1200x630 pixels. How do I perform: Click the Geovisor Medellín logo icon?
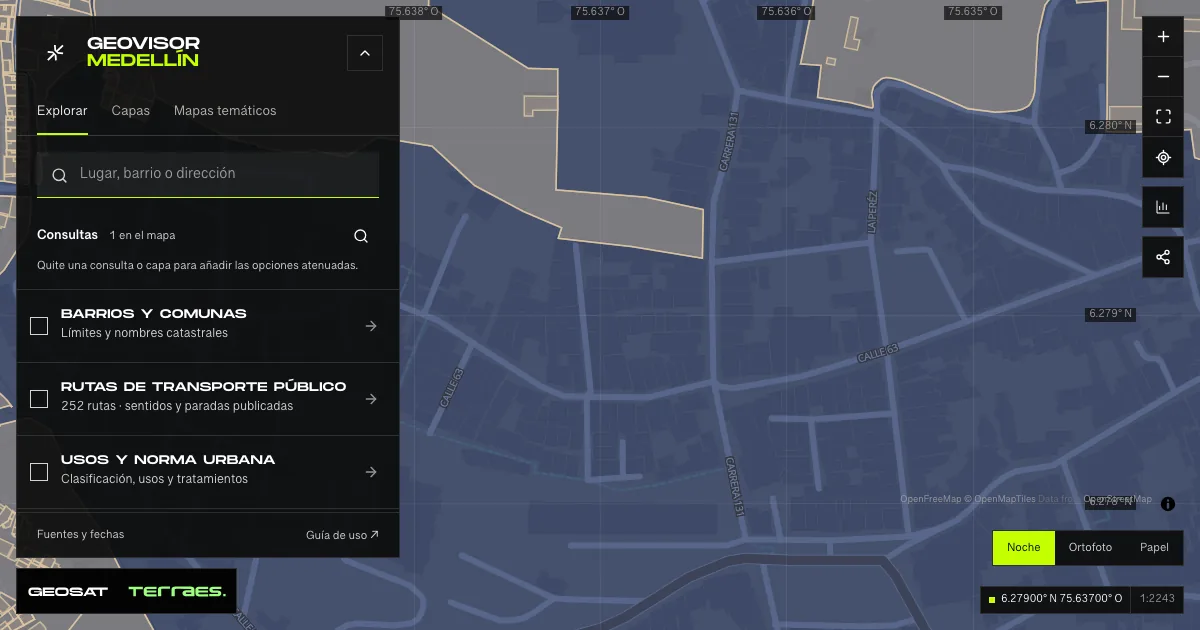click(56, 52)
